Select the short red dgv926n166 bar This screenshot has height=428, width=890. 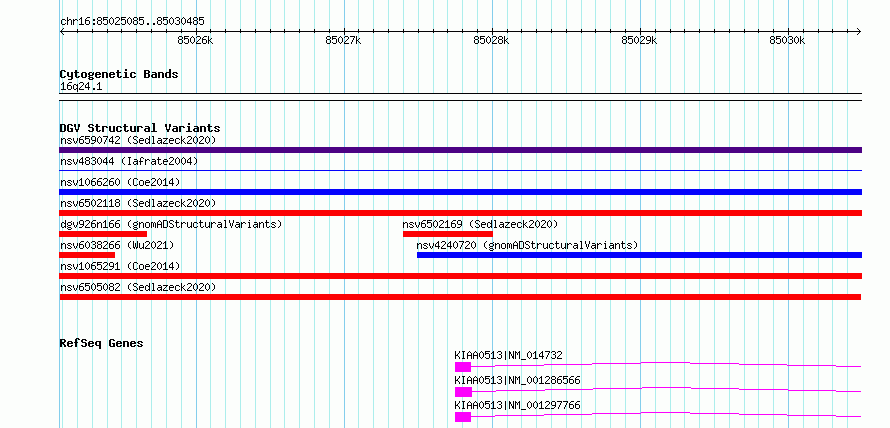(x=103, y=234)
